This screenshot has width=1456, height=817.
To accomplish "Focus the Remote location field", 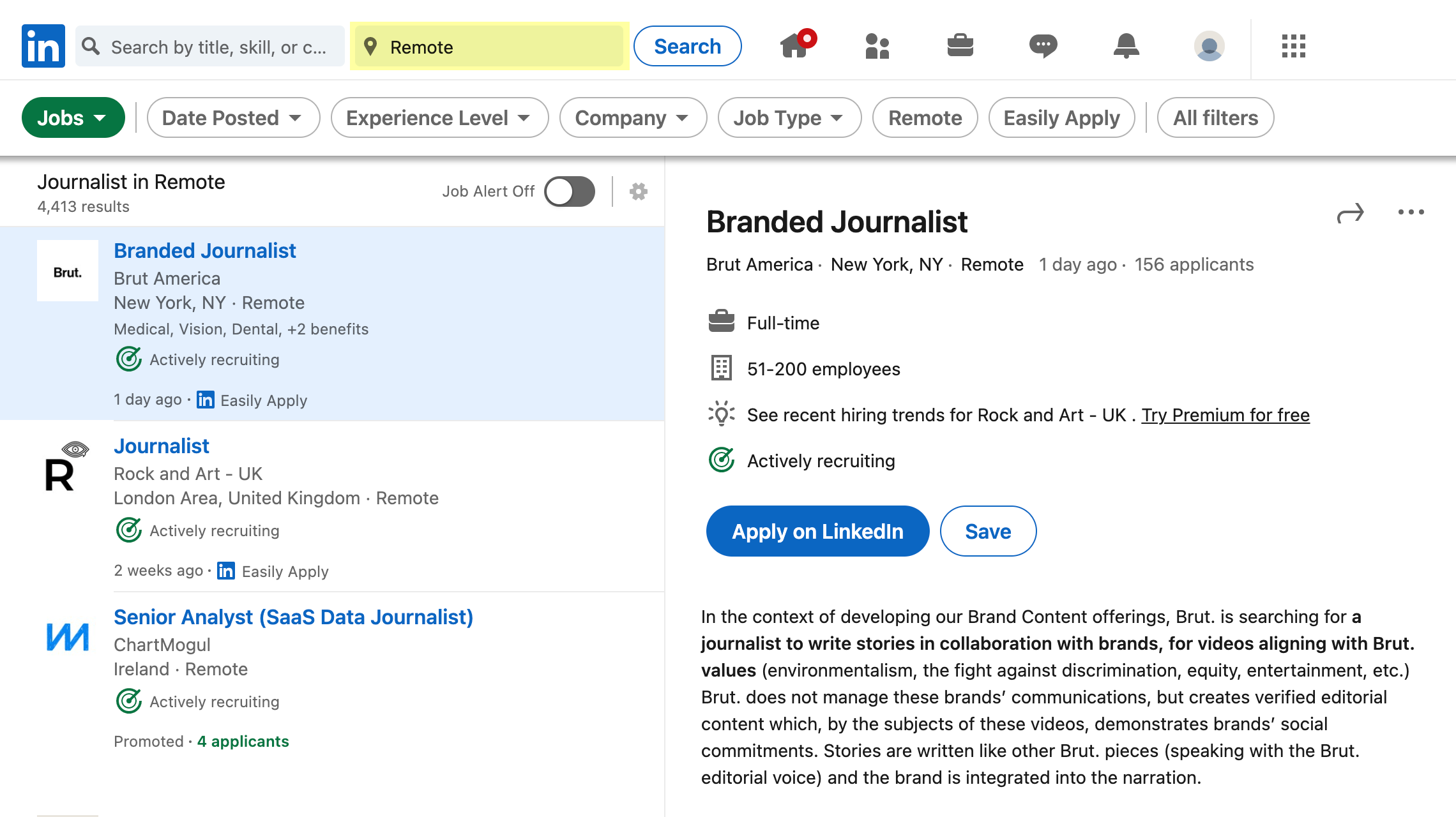I will pos(489,46).
